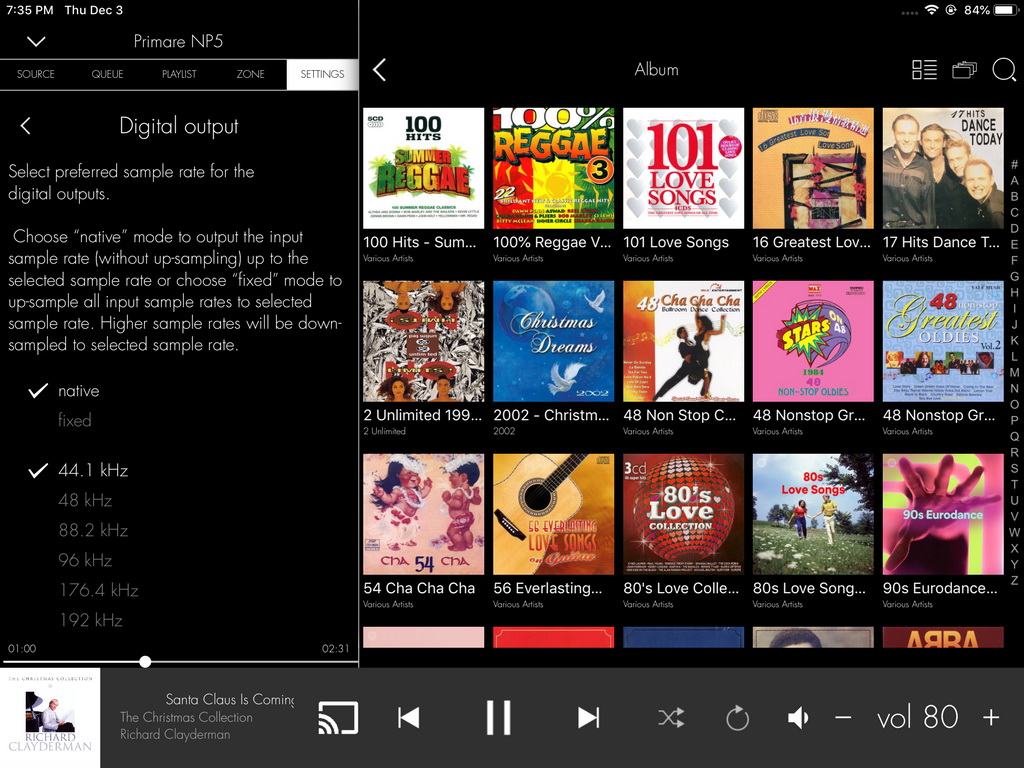This screenshot has width=1024, height=768.
Task: Choose the 176.4 kHz sample rate
Action: [x=99, y=590]
